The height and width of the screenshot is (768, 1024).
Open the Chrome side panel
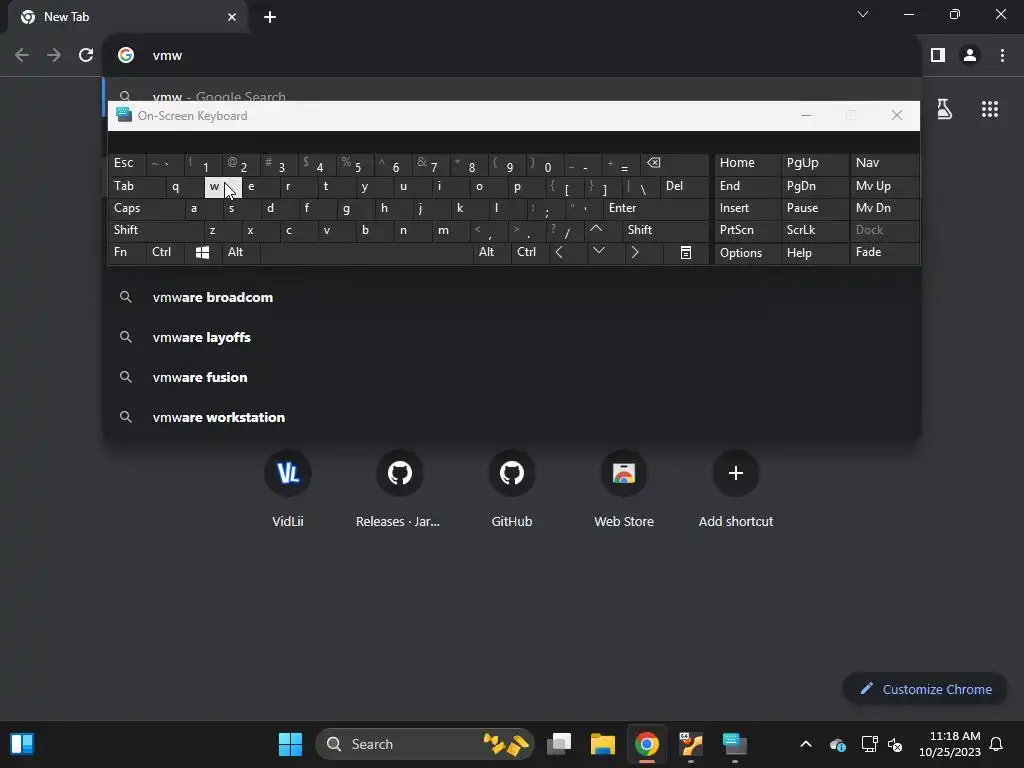(x=938, y=56)
